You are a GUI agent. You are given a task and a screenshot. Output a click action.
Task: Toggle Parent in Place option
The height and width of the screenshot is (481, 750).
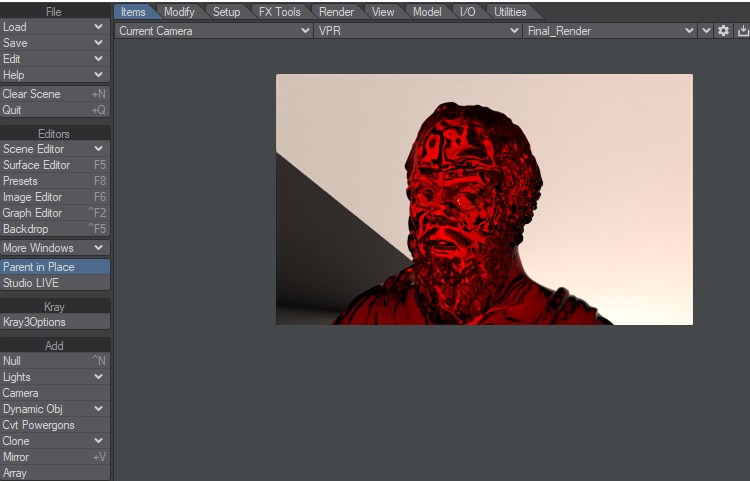(54, 267)
